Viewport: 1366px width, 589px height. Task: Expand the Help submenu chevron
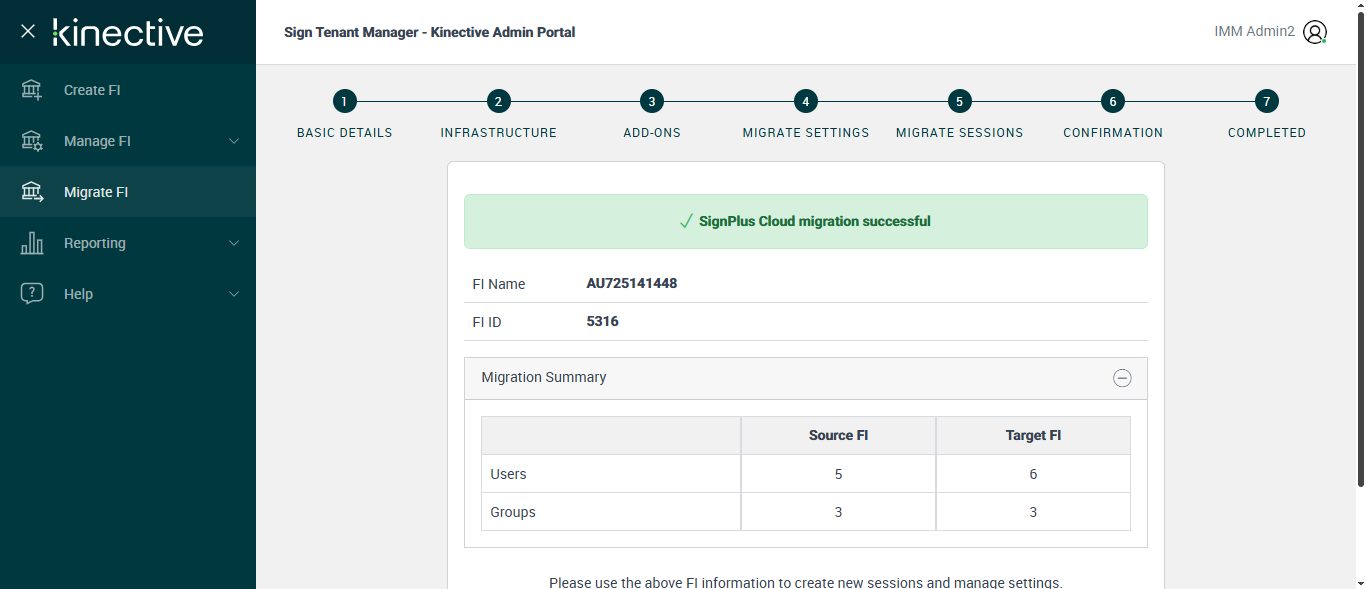click(x=234, y=294)
